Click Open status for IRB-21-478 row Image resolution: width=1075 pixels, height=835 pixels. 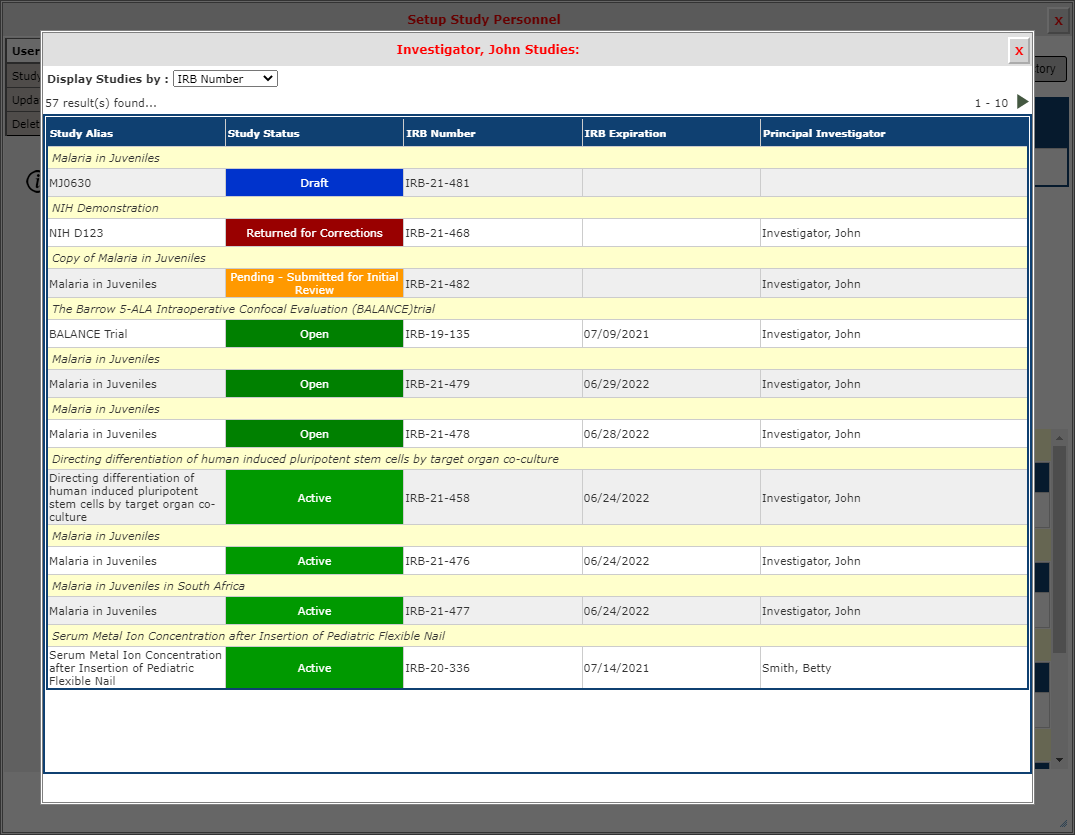[x=314, y=434]
